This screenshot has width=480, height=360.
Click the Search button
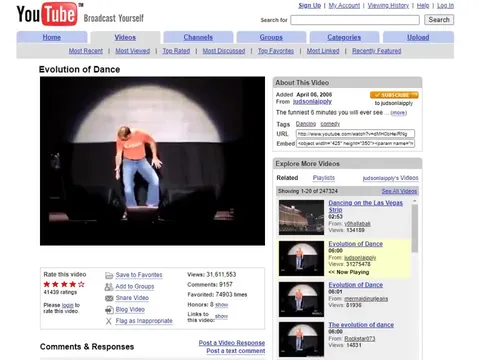[x=439, y=20]
